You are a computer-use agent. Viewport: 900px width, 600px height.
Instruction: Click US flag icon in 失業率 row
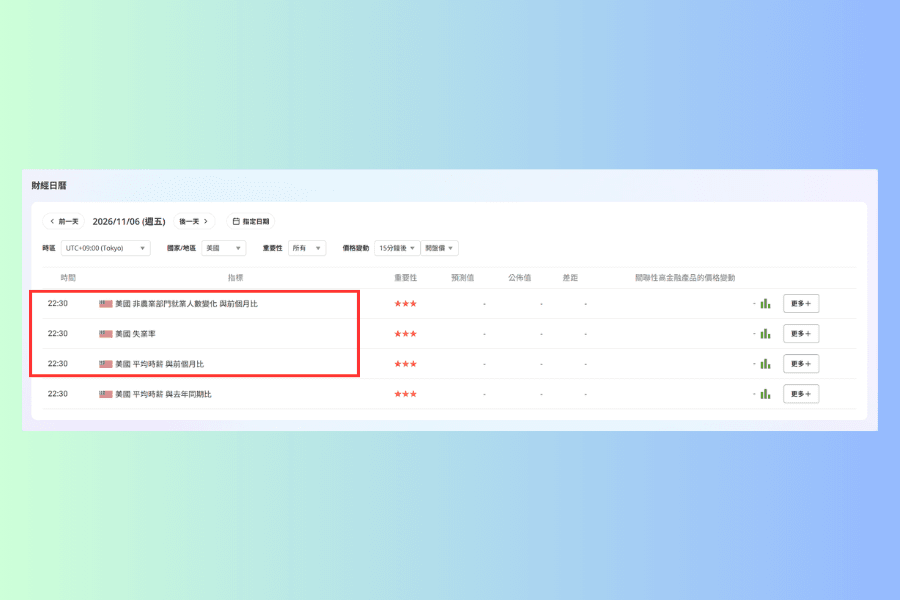pos(106,334)
